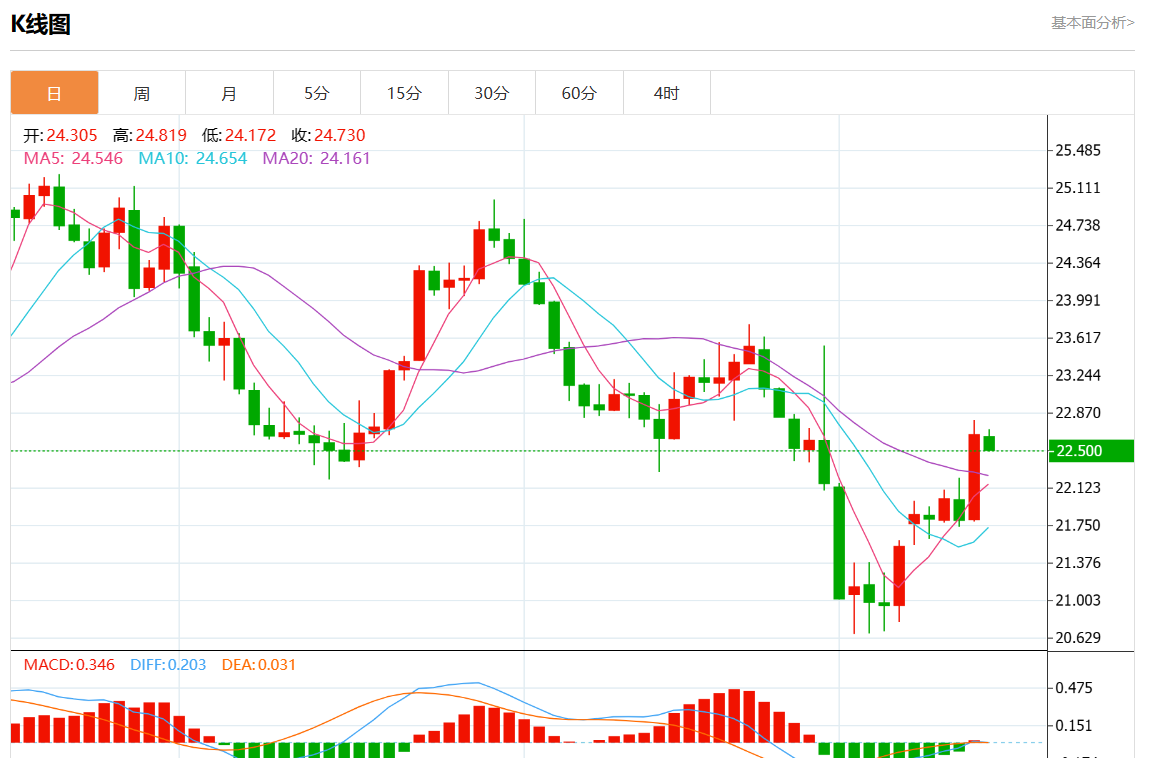The width and height of the screenshot is (1162, 758).
Task: Open the 15分 interval tab
Action: [404, 93]
